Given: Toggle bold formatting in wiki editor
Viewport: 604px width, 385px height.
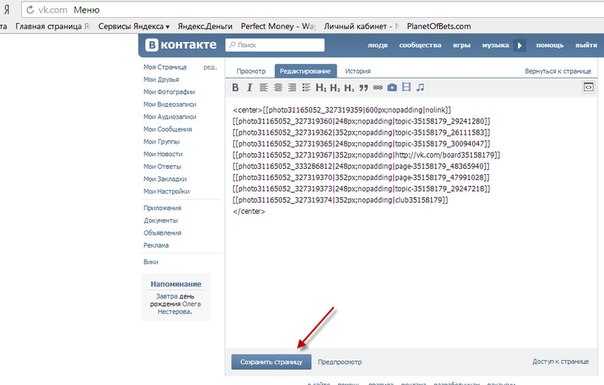Looking at the screenshot, I should 235,87.
